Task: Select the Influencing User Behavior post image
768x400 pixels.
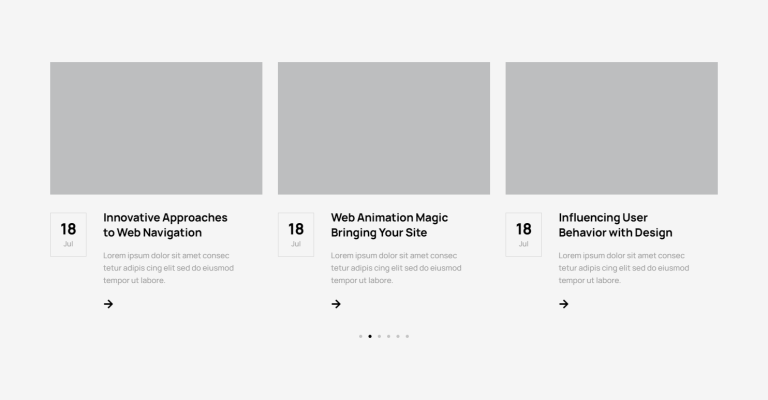Action: pos(611,128)
